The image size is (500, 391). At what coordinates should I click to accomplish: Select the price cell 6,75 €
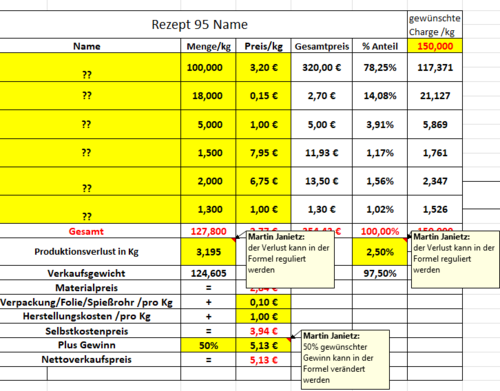263,181
